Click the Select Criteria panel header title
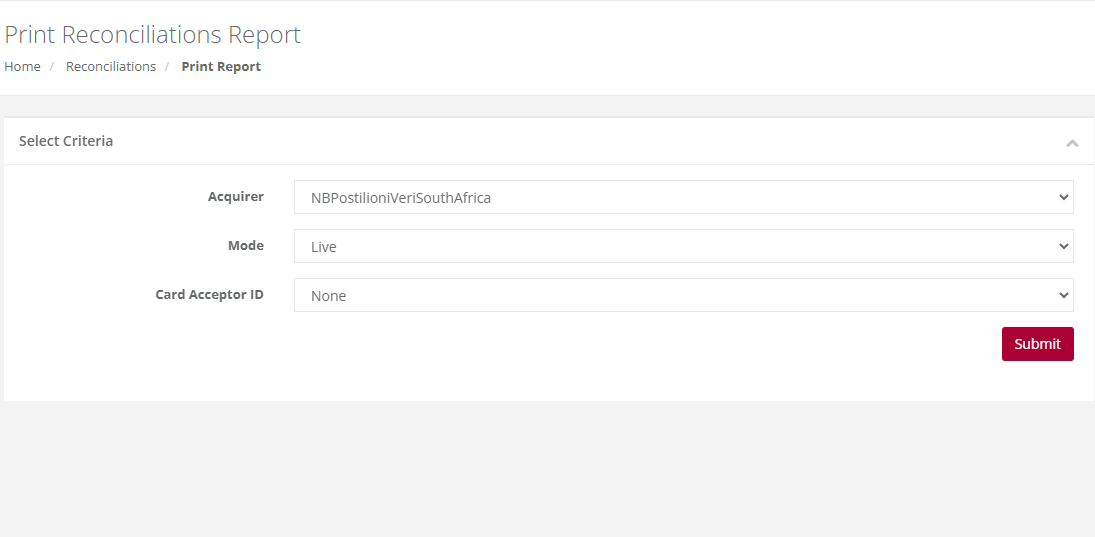The height and width of the screenshot is (537, 1095). pyautogui.click(x=66, y=141)
